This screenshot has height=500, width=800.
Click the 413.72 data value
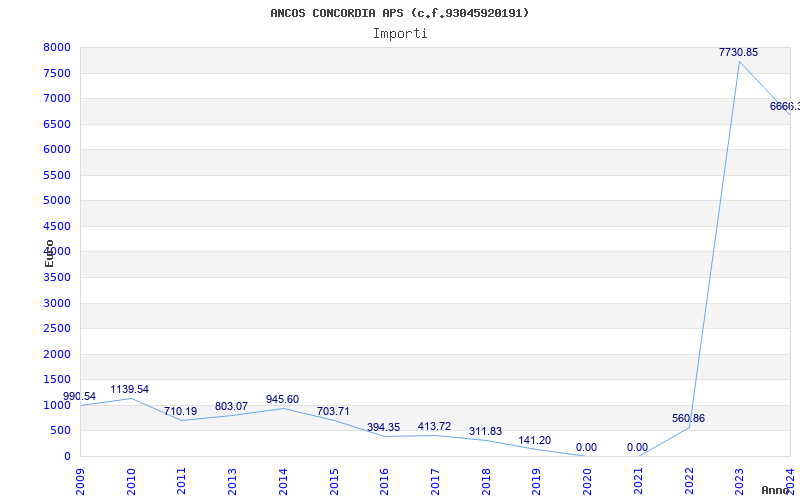434,427
